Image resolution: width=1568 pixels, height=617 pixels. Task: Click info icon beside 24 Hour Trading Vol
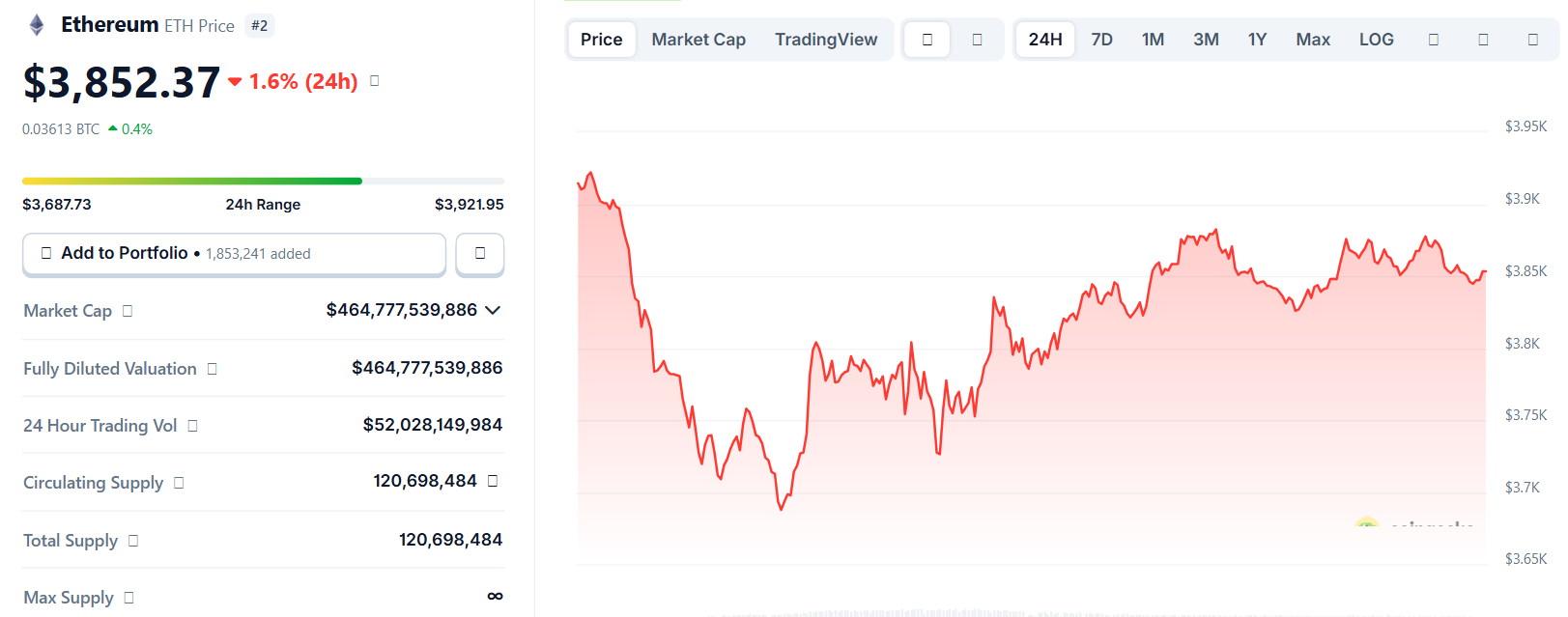coord(193,426)
